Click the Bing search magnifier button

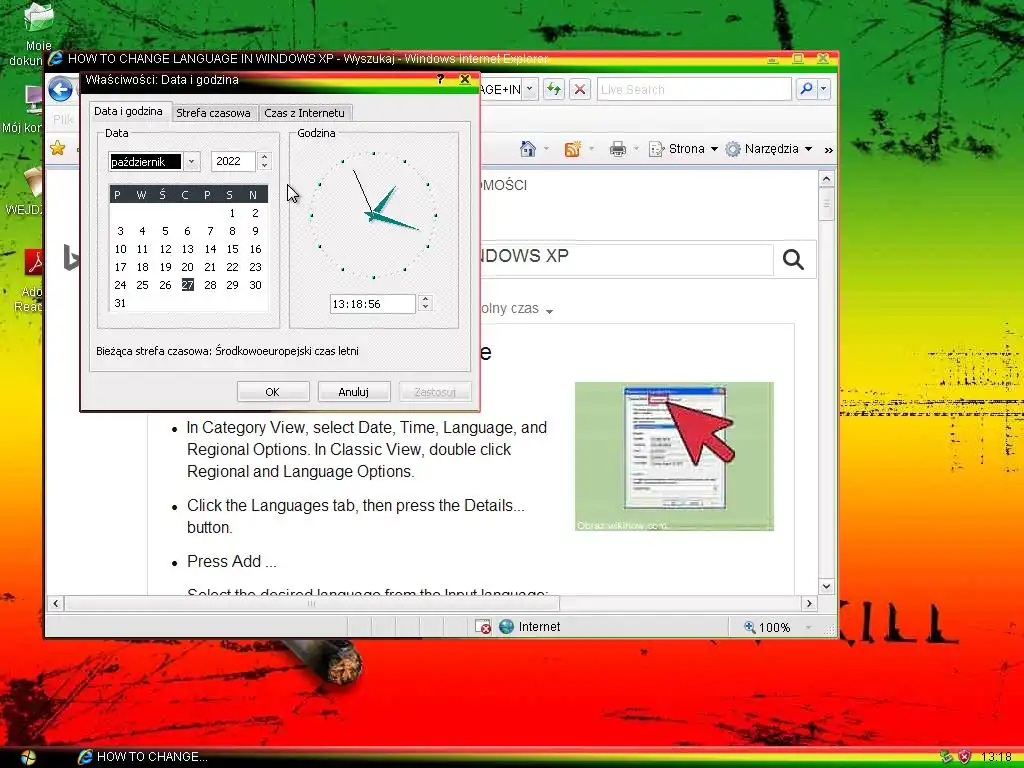click(793, 259)
